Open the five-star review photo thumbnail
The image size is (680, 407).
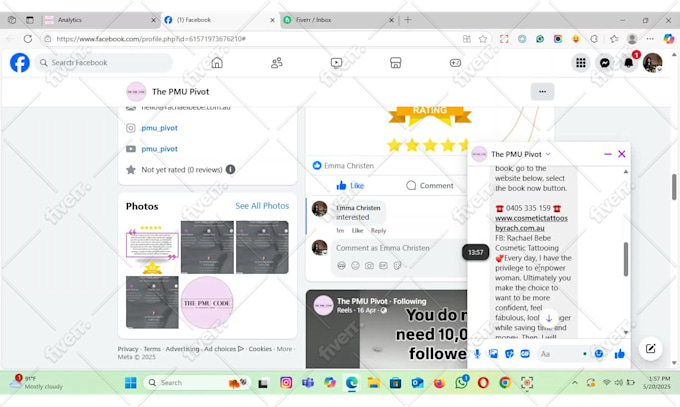coord(152,247)
